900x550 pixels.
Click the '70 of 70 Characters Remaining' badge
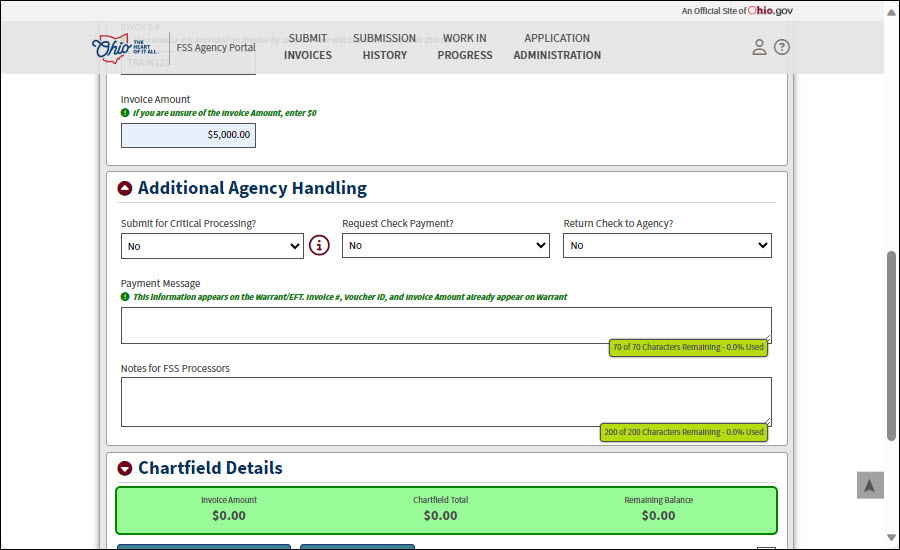tap(688, 347)
